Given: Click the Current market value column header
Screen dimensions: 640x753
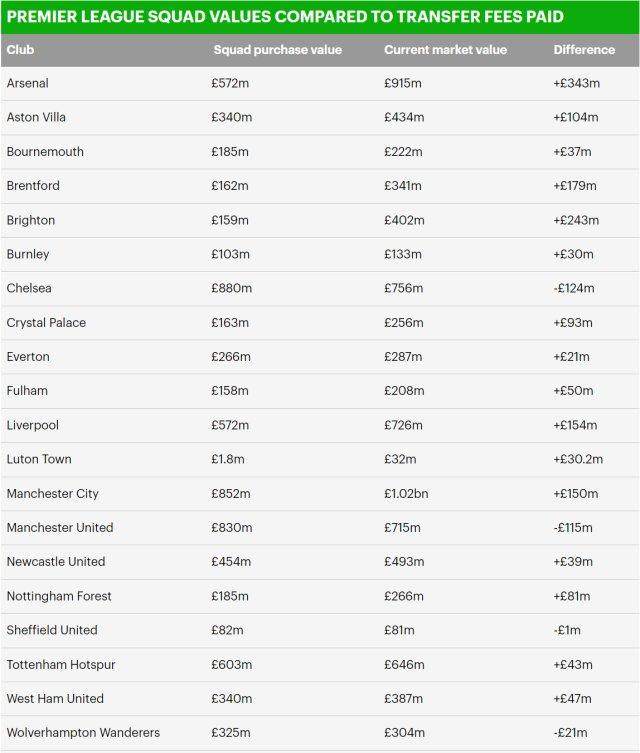Looking at the screenshot, I should click(x=445, y=50).
